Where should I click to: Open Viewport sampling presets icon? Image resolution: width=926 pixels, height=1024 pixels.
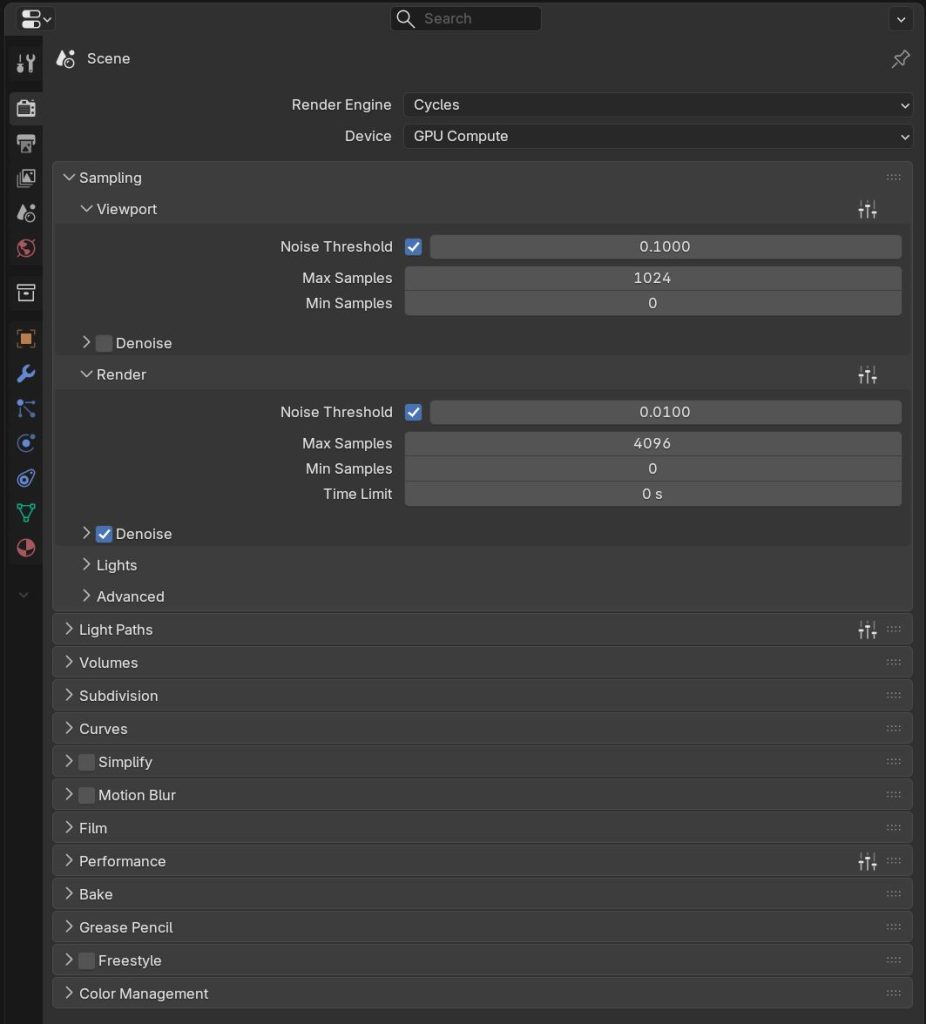point(867,209)
